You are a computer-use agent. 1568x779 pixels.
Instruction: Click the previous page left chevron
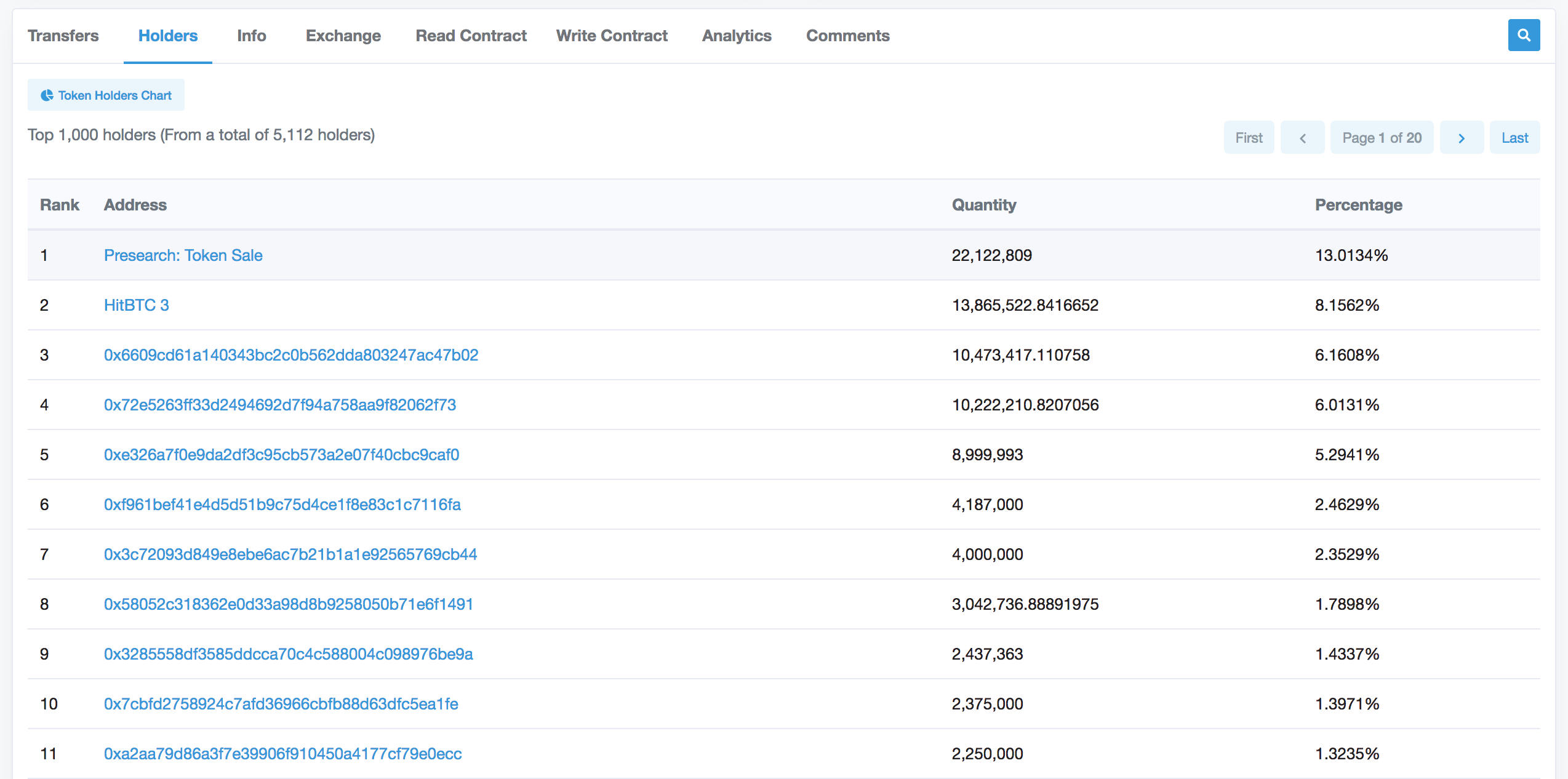coord(1302,138)
